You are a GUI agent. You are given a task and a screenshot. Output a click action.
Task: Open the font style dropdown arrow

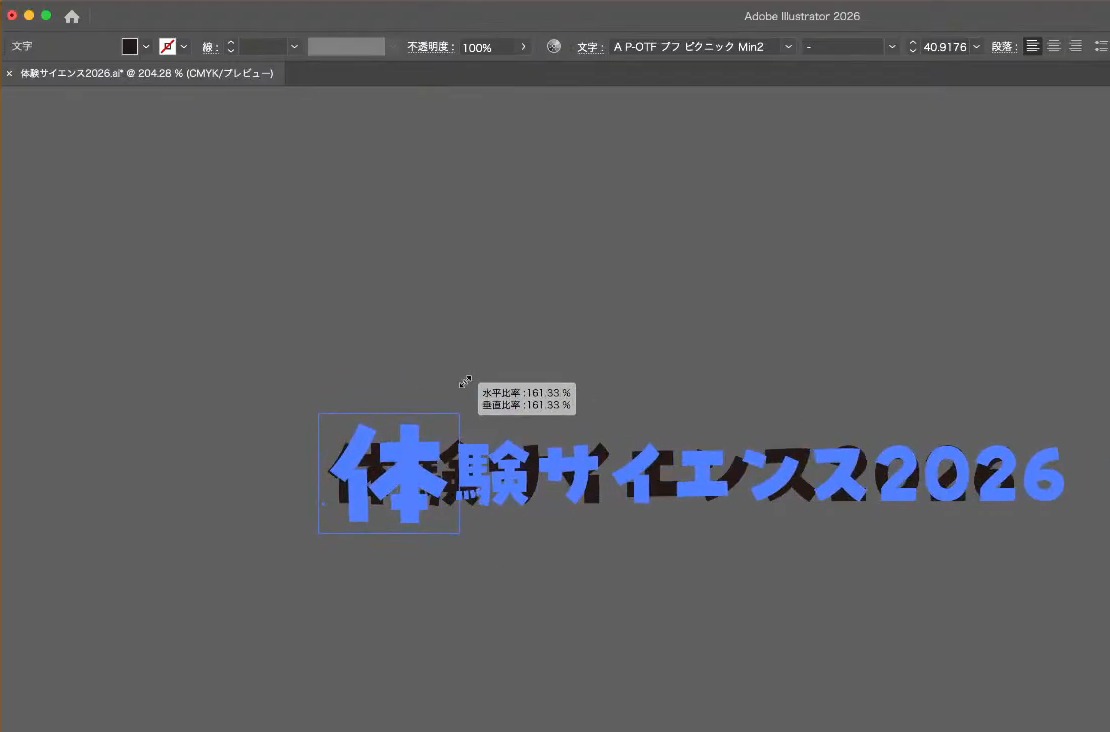coord(892,47)
